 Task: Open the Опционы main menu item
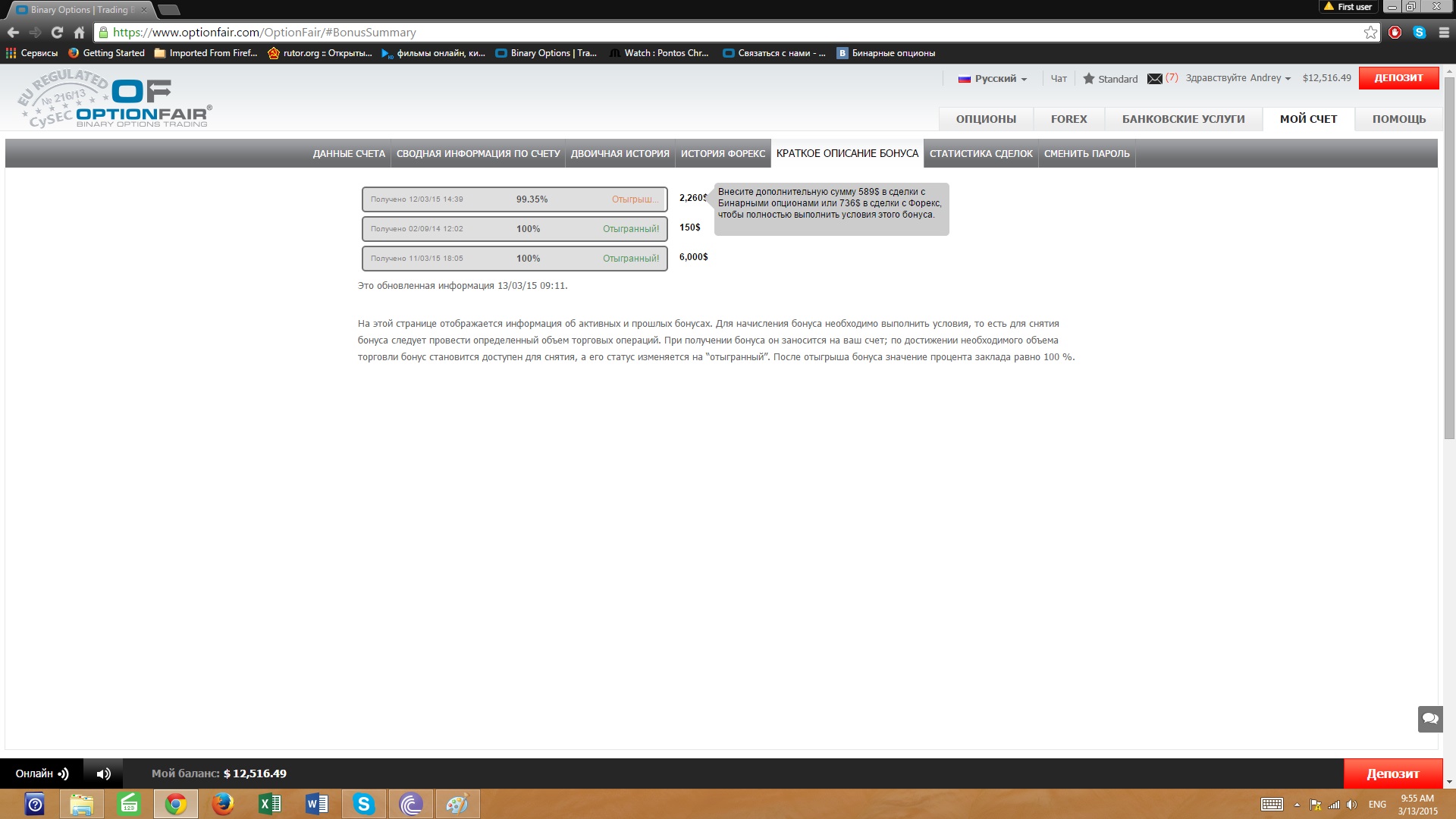click(986, 119)
